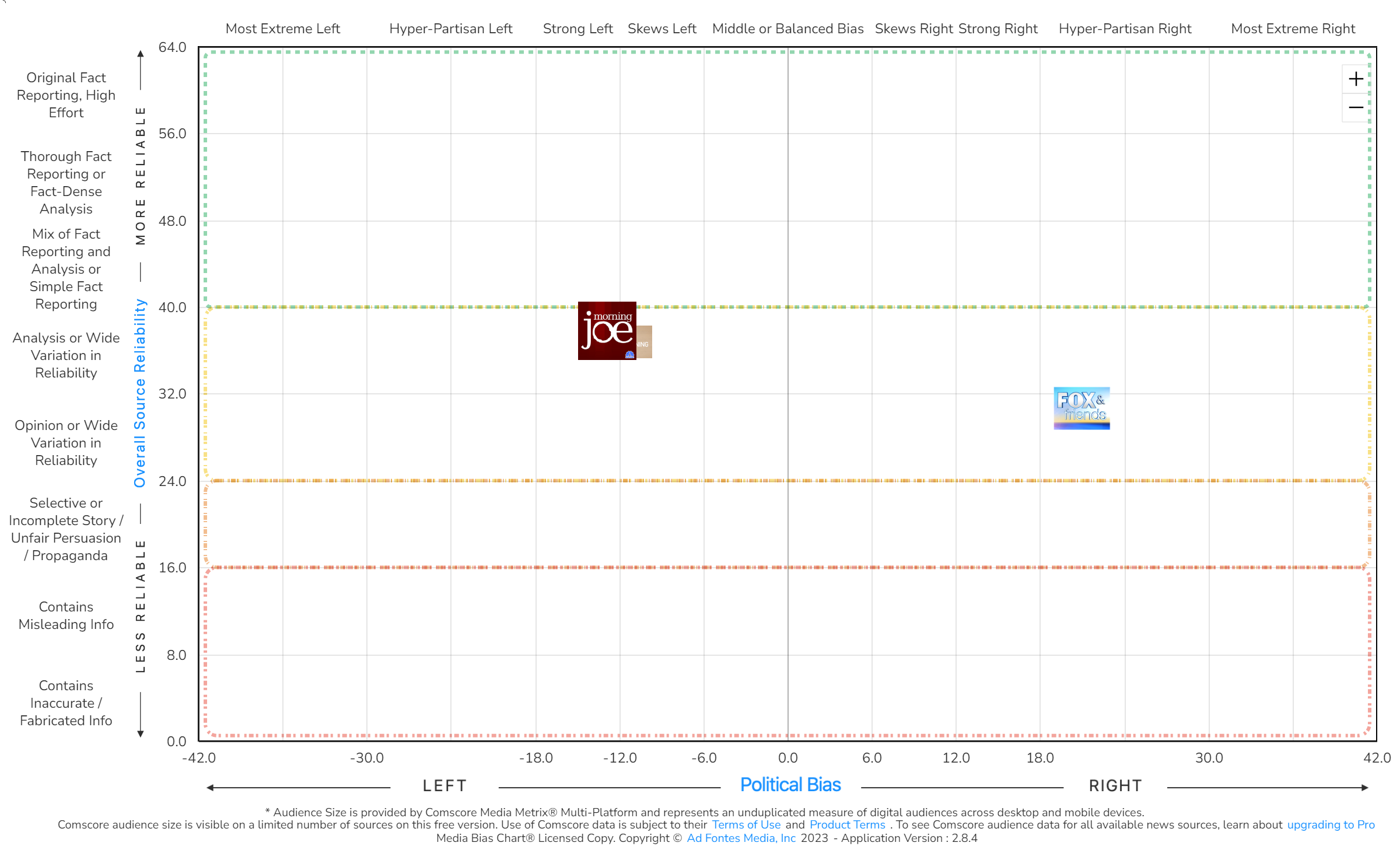Click the Most Extreme Right column label

pyautogui.click(x=1293, y=29)
